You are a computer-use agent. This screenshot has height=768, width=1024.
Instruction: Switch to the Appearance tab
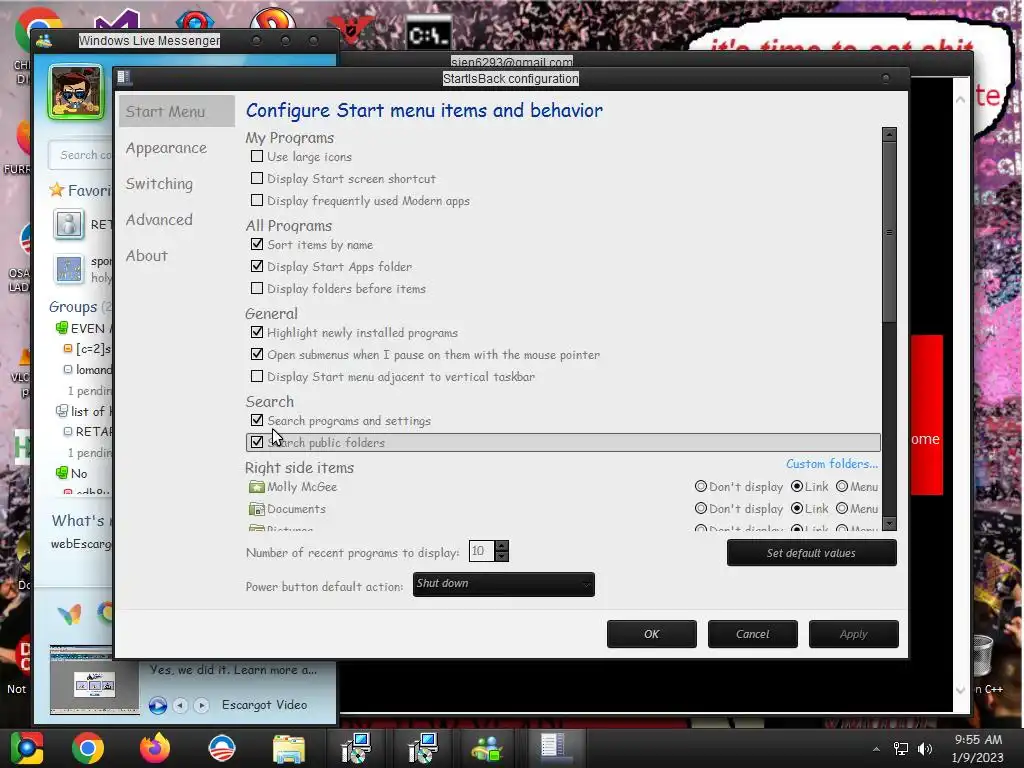coord(166,148)
